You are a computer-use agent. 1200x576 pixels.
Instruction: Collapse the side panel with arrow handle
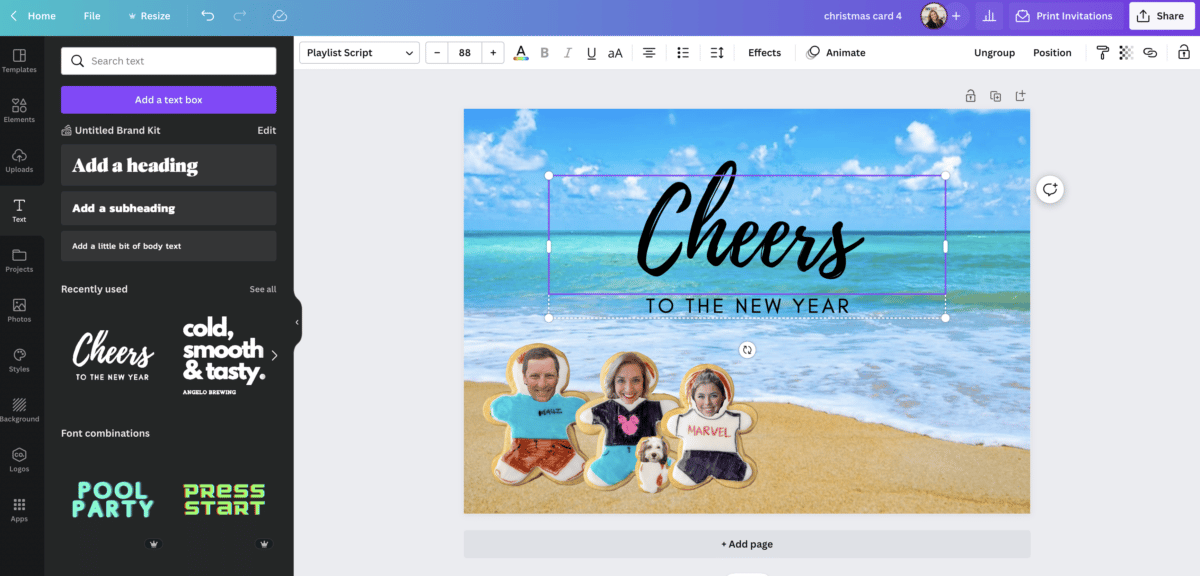(x=297, y=322)
